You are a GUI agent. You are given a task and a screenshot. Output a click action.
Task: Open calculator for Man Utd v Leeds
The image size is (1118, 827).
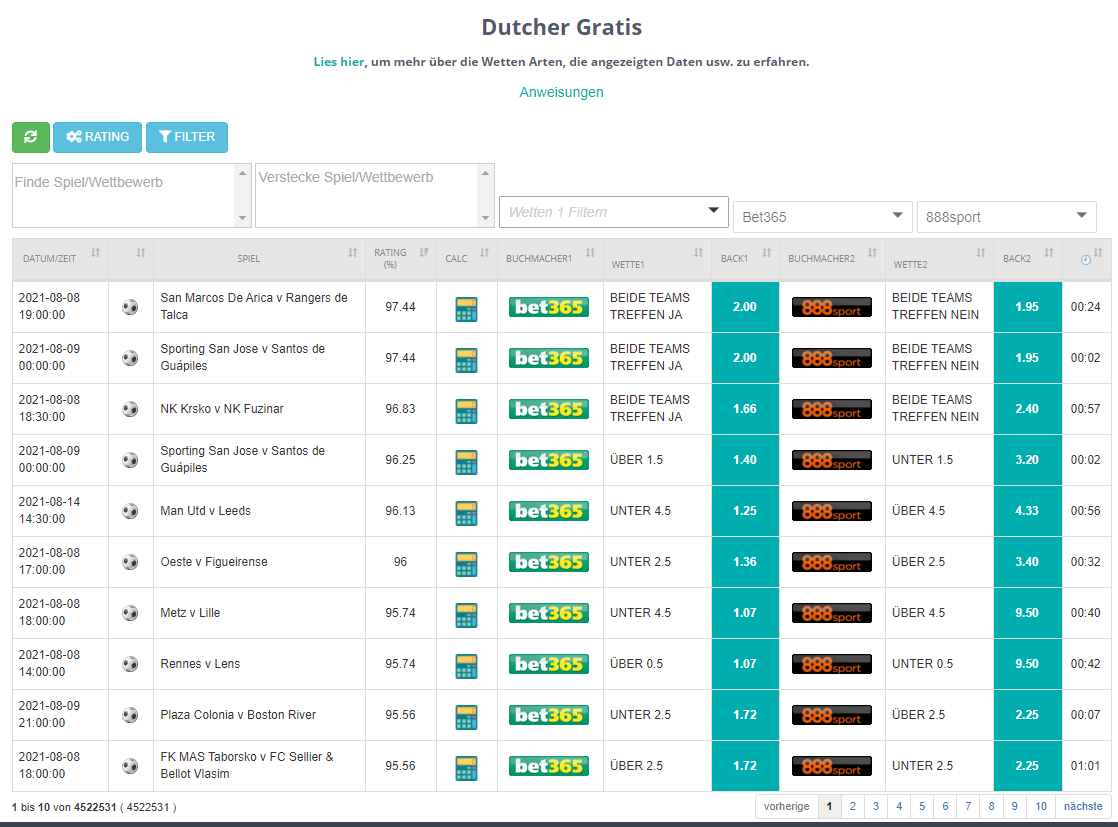coord(466,513)
